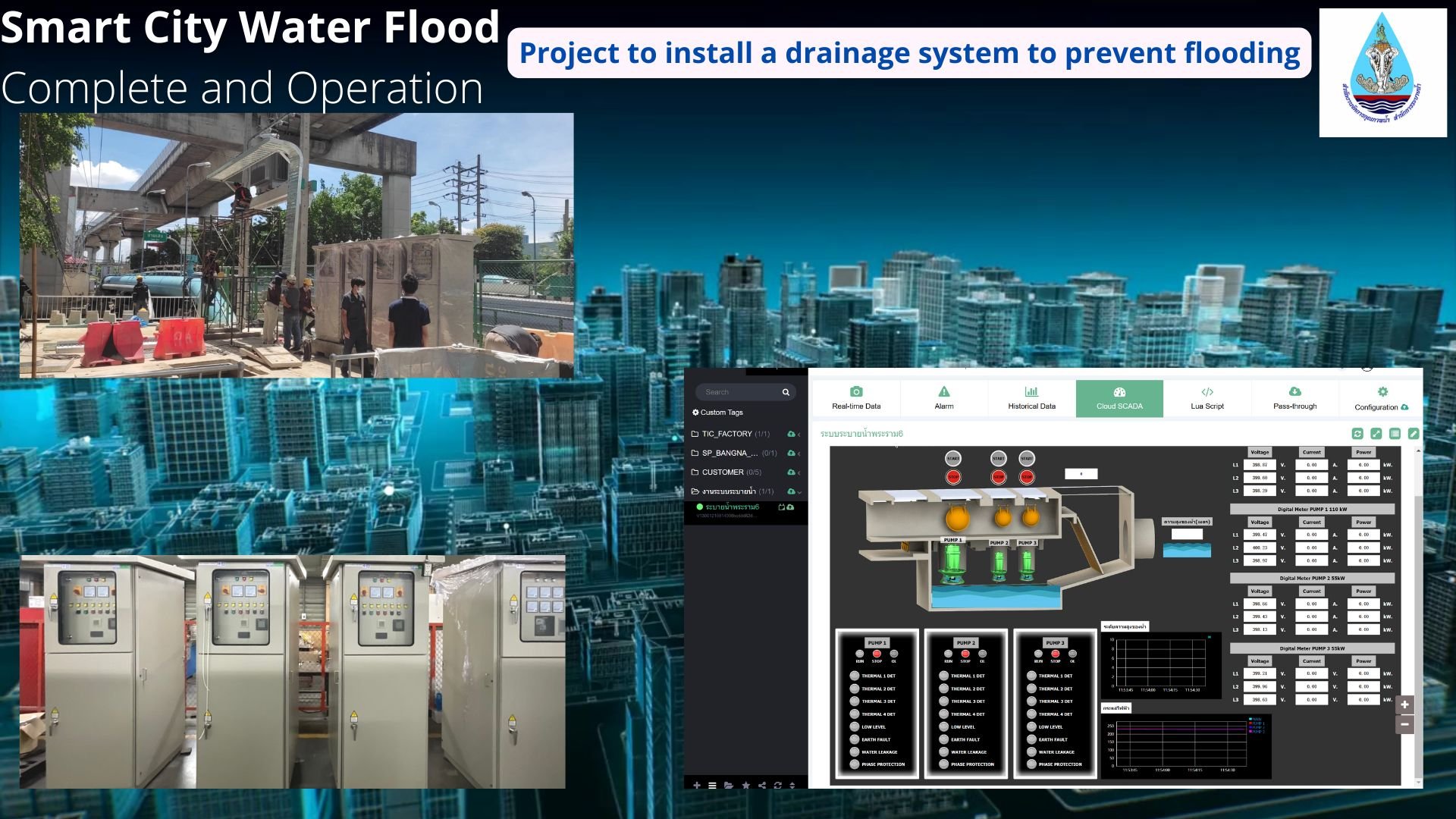Collapse the งานระบบระบายน้ำ folder
This screenshot has height=819, width=1456.
click(x=728, y=491)
